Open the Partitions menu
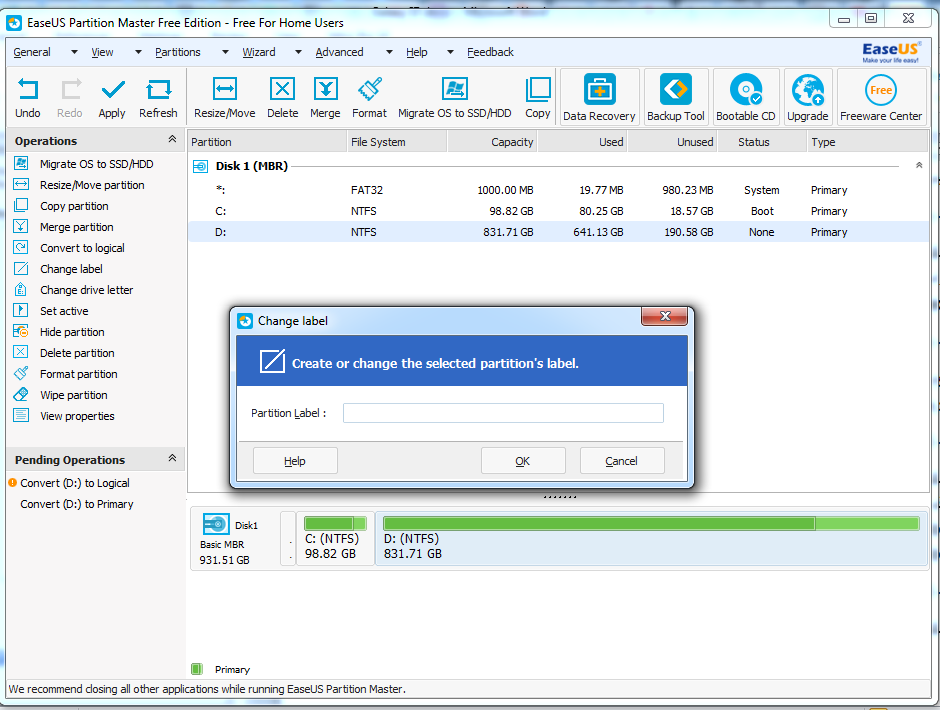 [178, 52]
